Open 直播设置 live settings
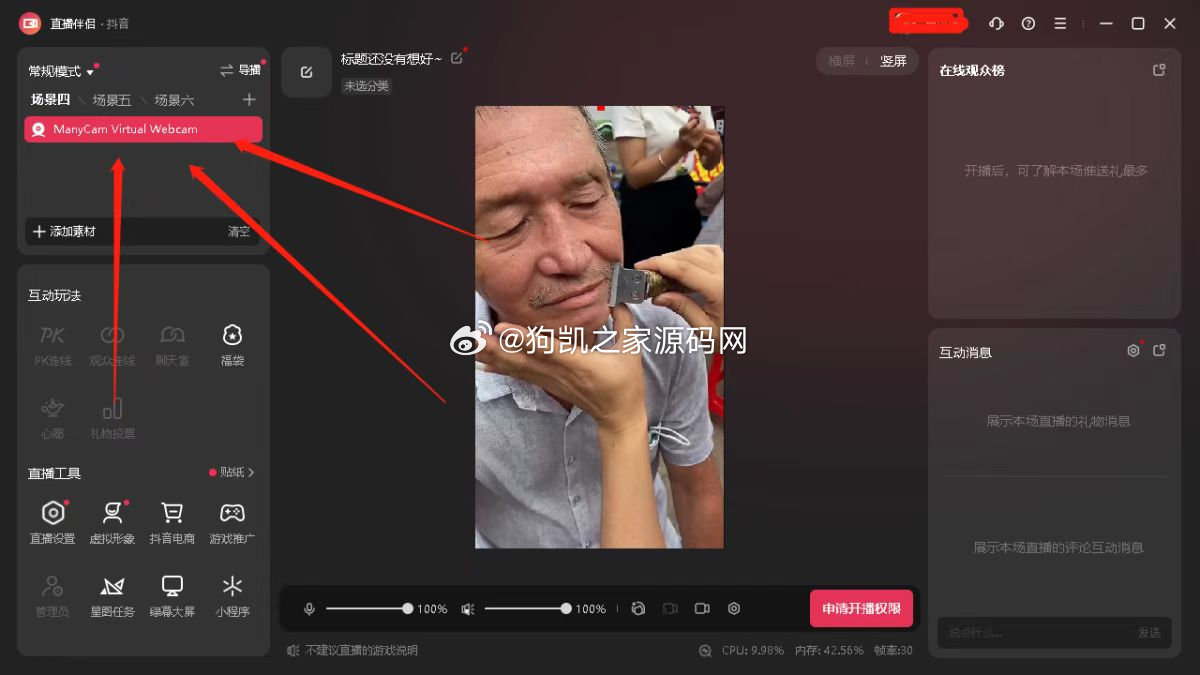Viewport: 1200px width, 675px height. 52,523
